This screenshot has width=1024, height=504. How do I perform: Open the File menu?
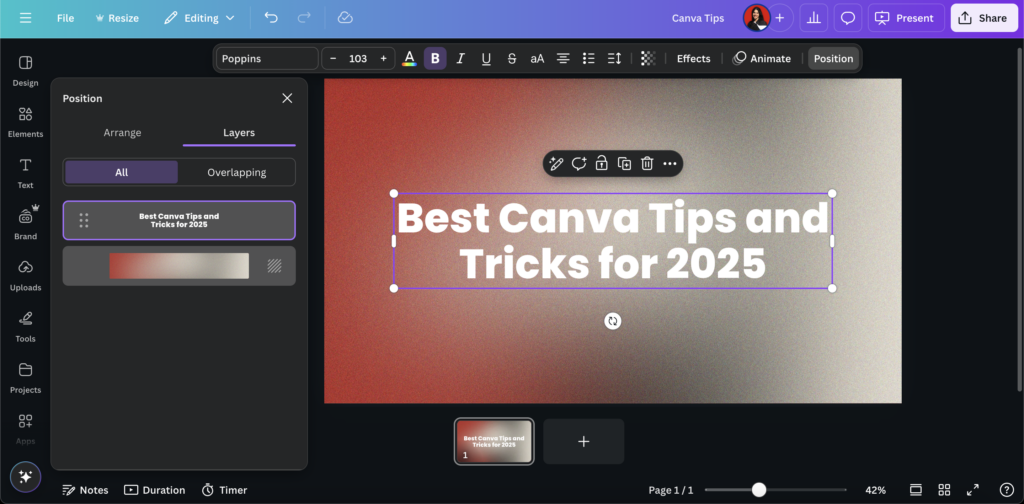[65, 18]
